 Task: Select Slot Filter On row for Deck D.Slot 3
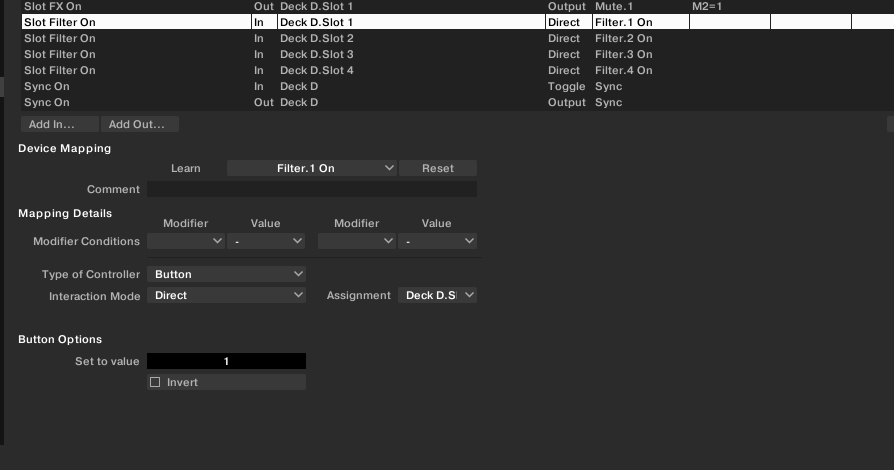coord(457,54)
